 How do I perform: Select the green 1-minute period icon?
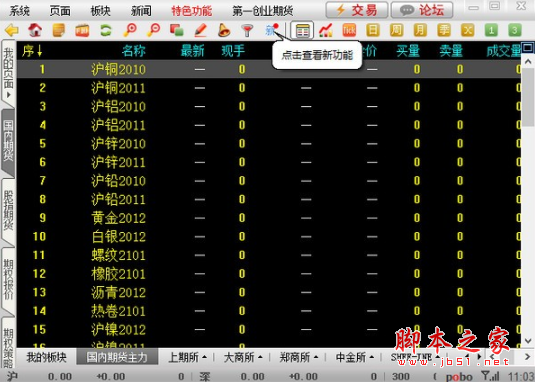(x=491, y=30)
